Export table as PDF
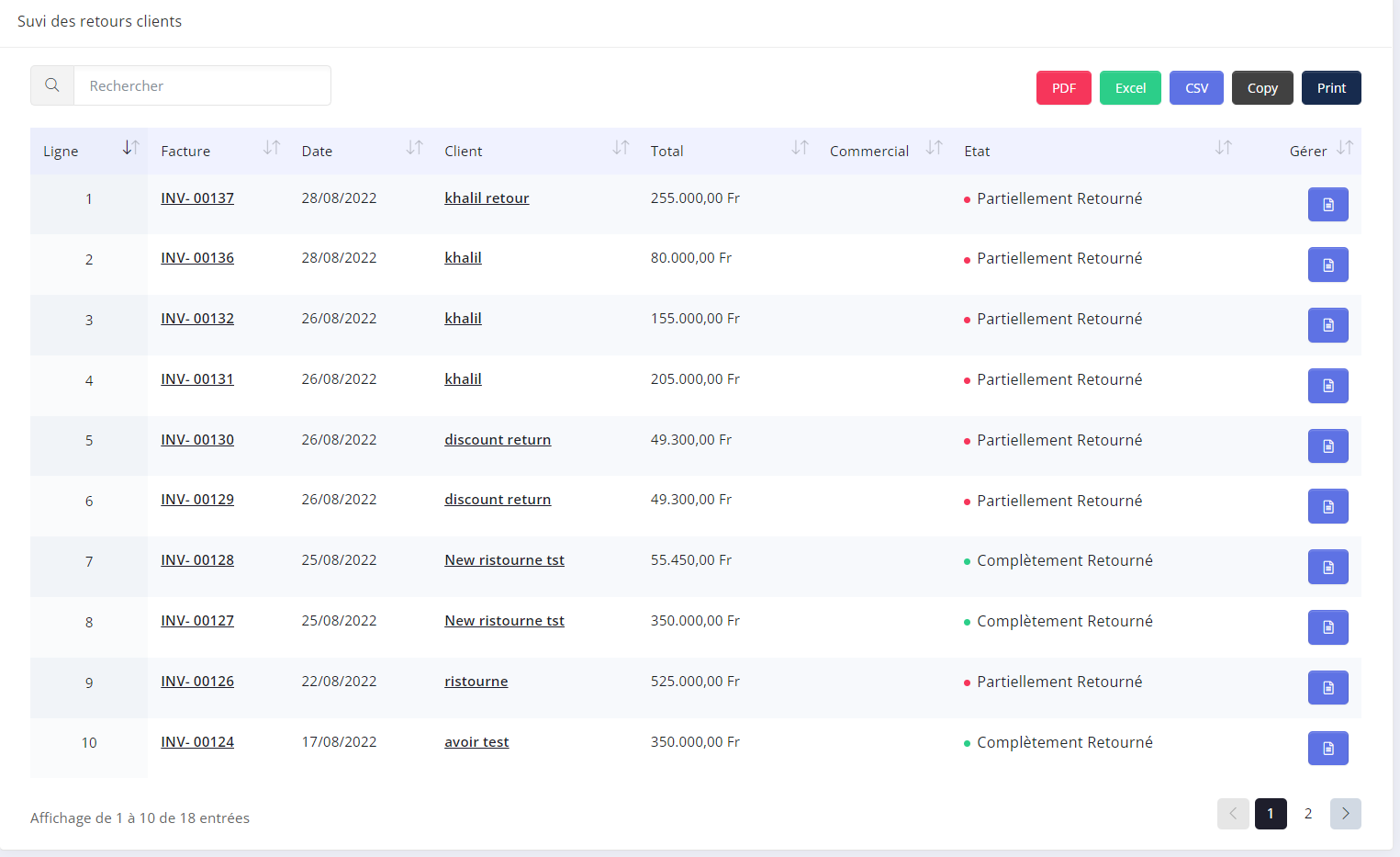The height and width of the screenshot is (857, 1400). pyautogui.click(x=1063, y=88)
